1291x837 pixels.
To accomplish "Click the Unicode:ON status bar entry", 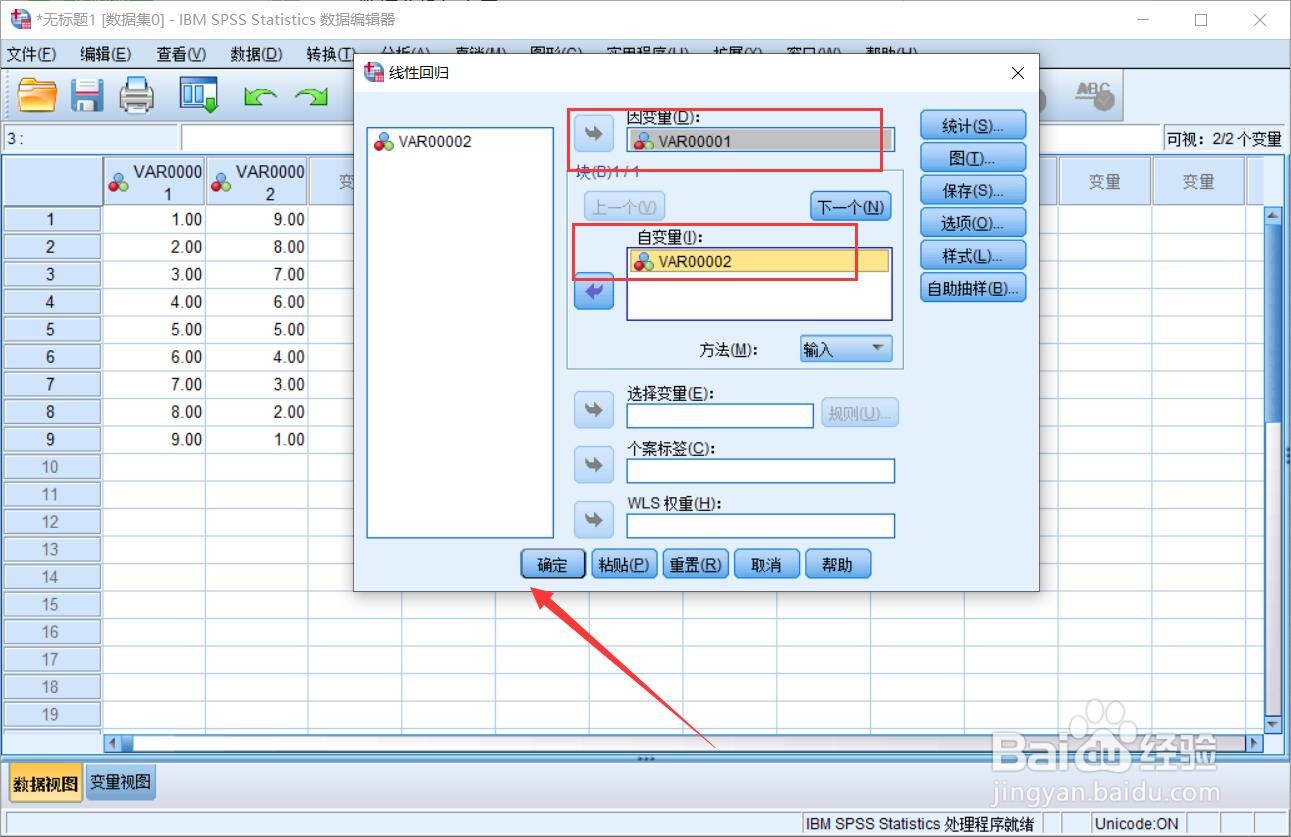I will pyautogui.click(x=1137, y=824).
